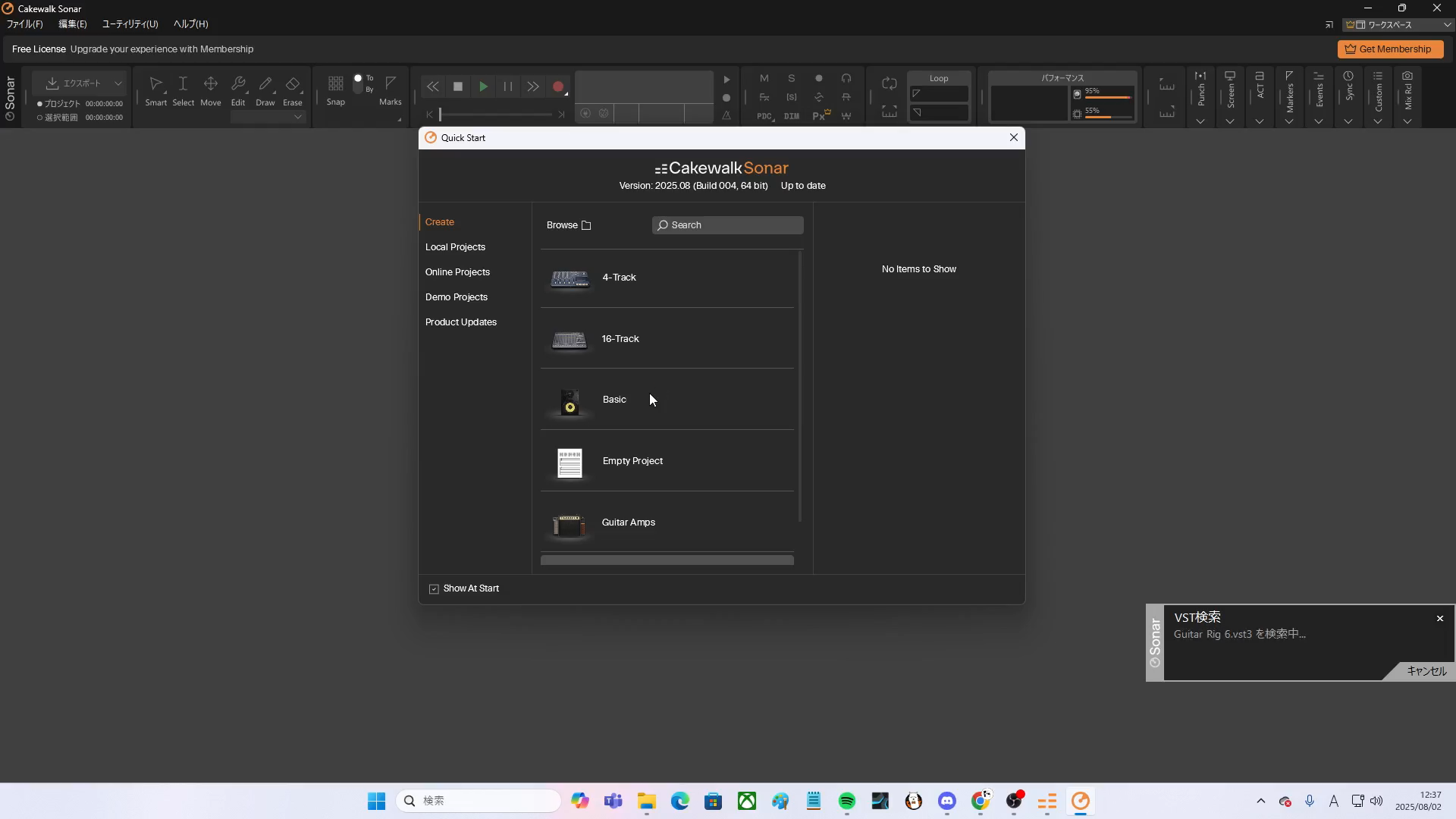Expand the Events module chevron
This screenshot has height=819, width=1456.
1319,121
